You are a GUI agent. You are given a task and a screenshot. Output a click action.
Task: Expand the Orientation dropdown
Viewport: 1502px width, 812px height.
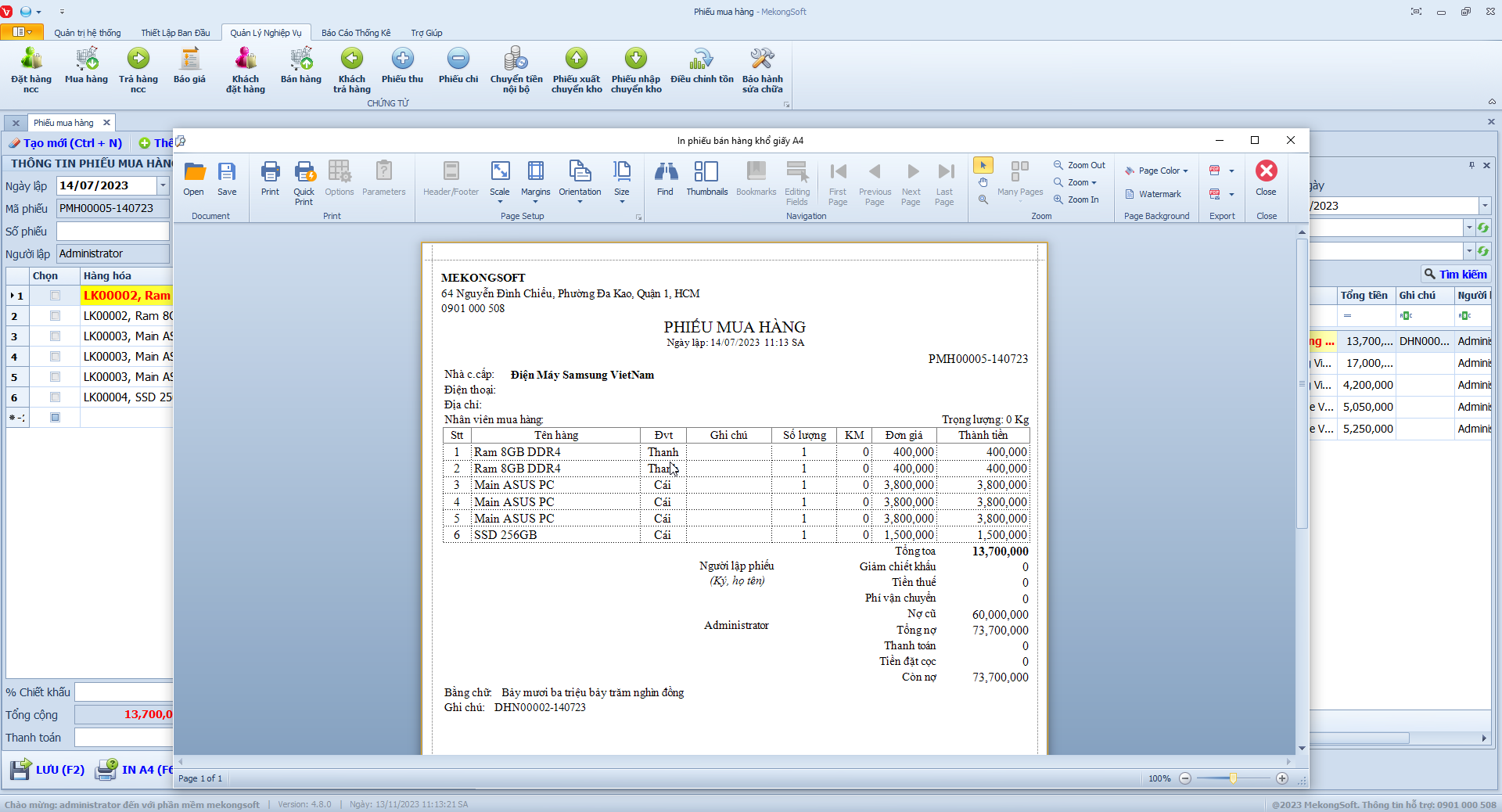coord(580,202)
